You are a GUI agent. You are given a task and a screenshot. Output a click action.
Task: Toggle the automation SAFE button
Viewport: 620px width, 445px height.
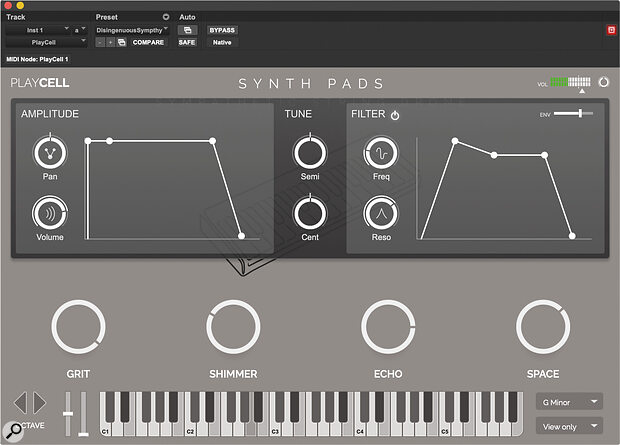(x=187, y=42)
